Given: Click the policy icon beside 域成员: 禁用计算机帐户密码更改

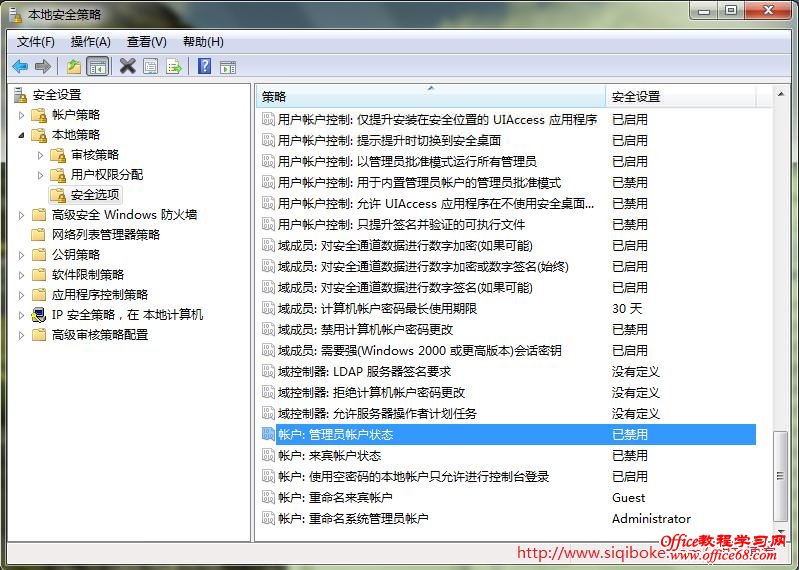Looking at the screenshot, I should pyautogui.click(x=268, y=329).
